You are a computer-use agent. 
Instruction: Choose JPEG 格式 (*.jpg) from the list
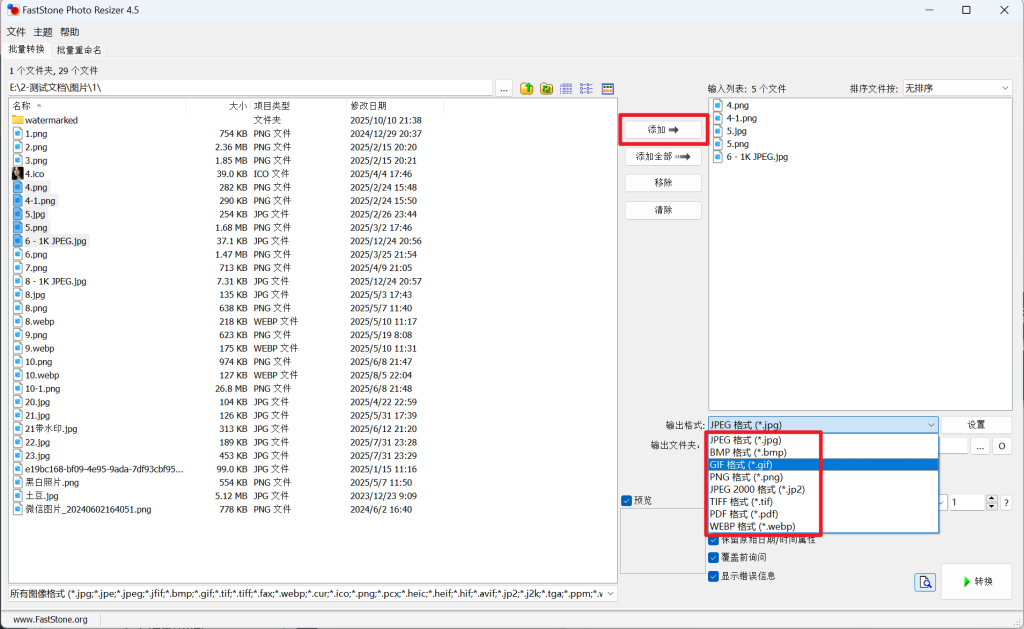point(823,440)
